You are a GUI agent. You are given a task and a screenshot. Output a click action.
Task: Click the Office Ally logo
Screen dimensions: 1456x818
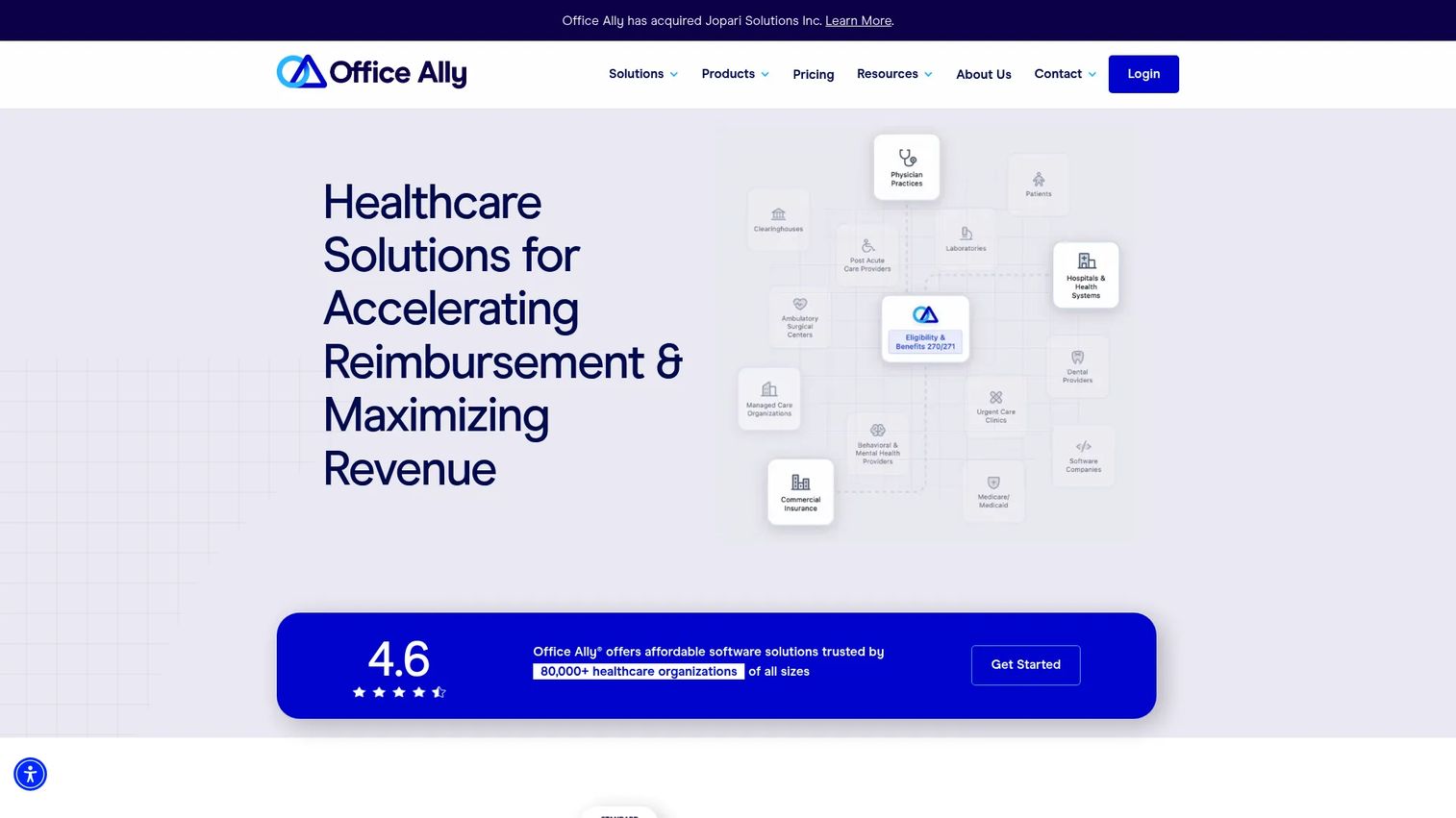tap(371, 72)
